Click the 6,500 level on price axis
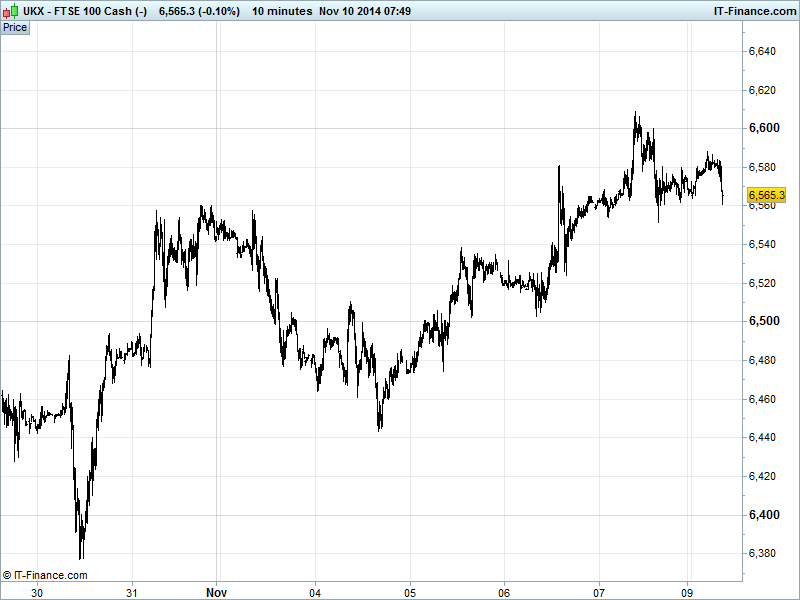 click(764, 321)
